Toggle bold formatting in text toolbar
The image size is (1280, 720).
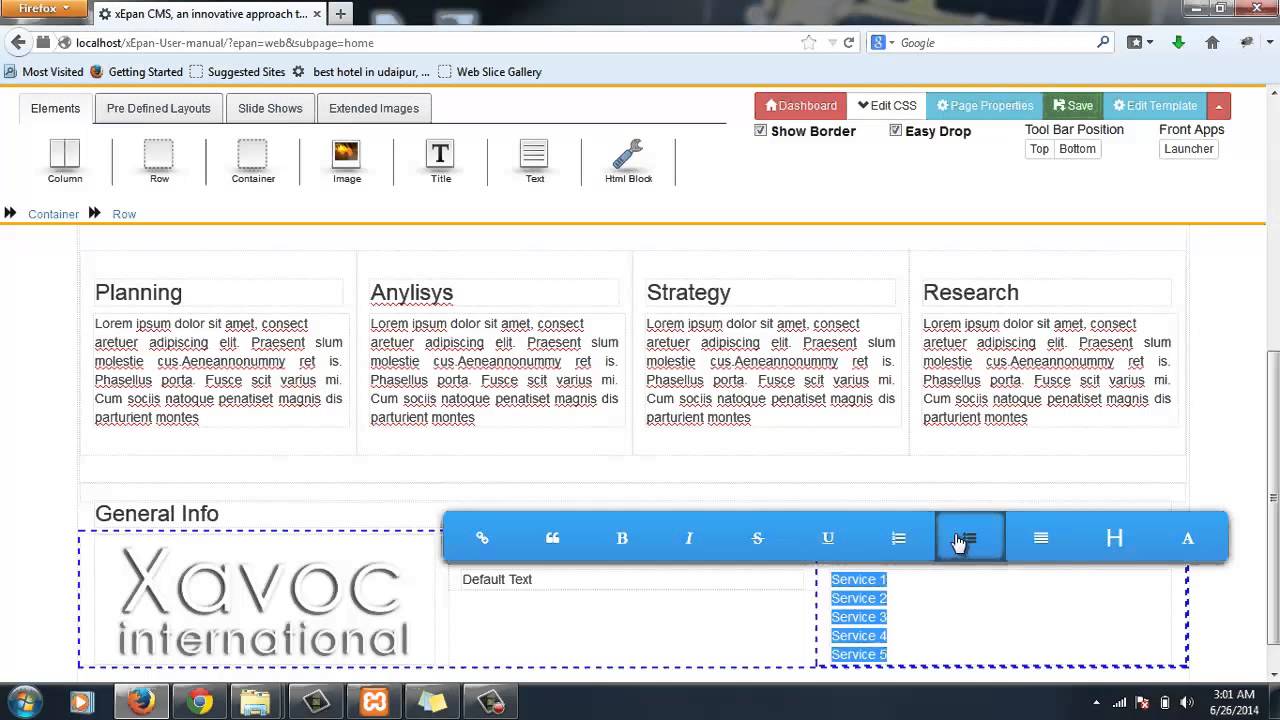(x=622, y=538)
